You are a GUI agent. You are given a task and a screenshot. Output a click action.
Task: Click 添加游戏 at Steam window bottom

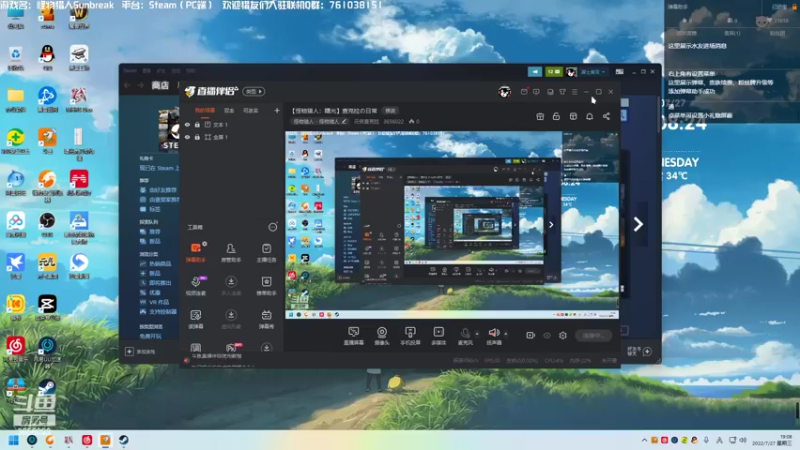click(141, 352)
